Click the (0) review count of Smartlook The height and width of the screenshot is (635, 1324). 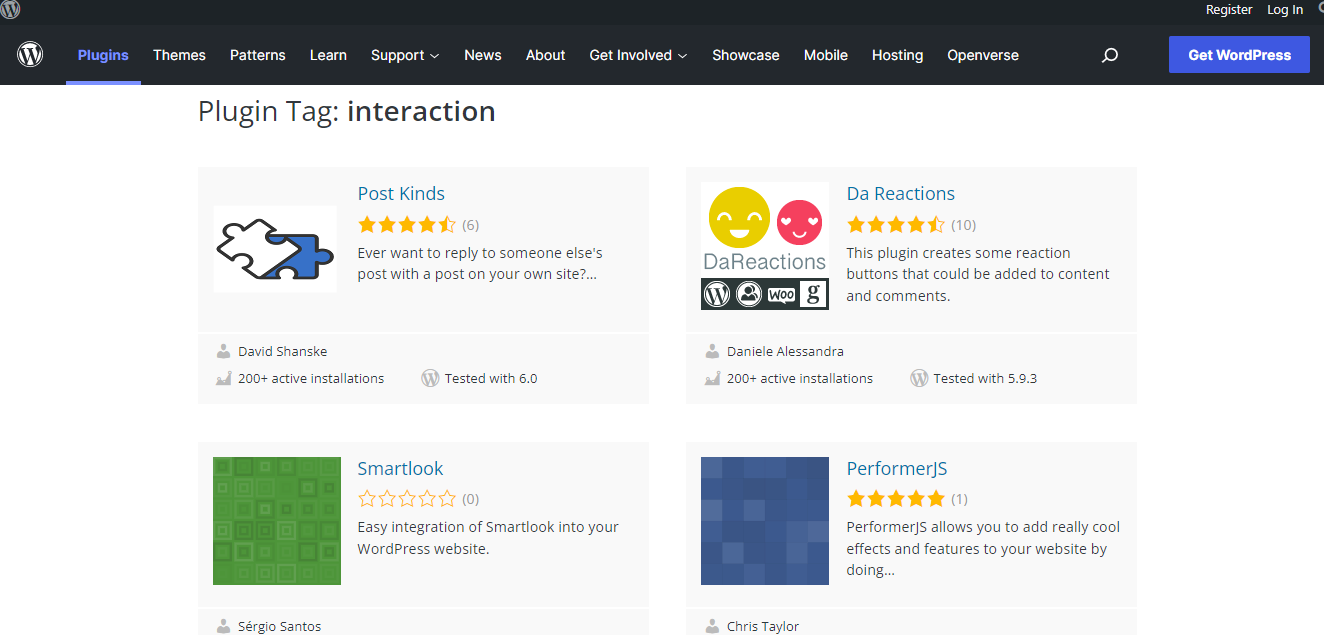click(x=470, y=499)
